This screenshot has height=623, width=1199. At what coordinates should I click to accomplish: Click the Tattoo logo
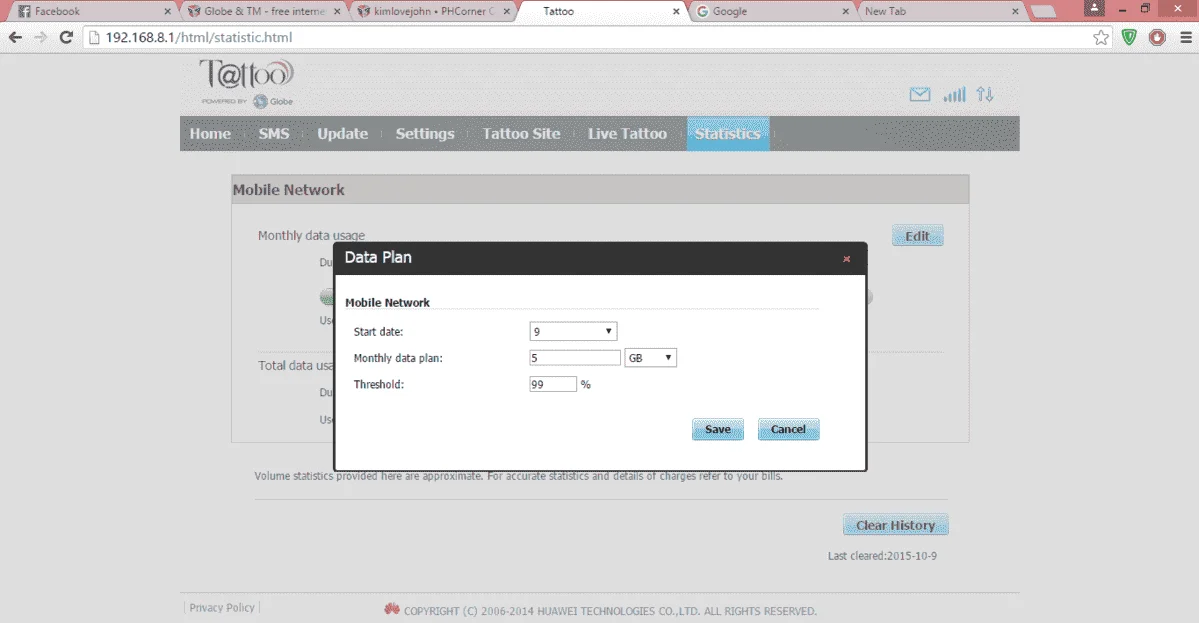click(247, 83)
